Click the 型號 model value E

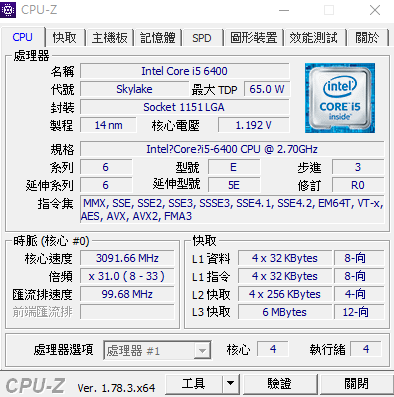pyautogui.click(x=234, y=167)
